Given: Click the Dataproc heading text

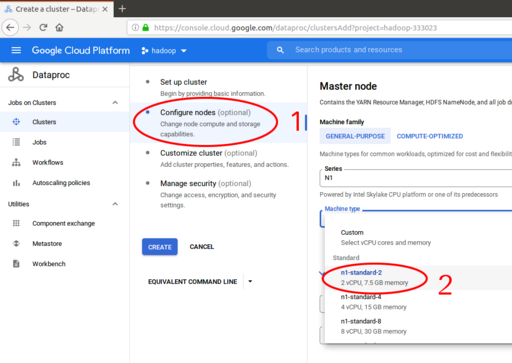Looking at the screenshot, I should click(x=51, y=75).
